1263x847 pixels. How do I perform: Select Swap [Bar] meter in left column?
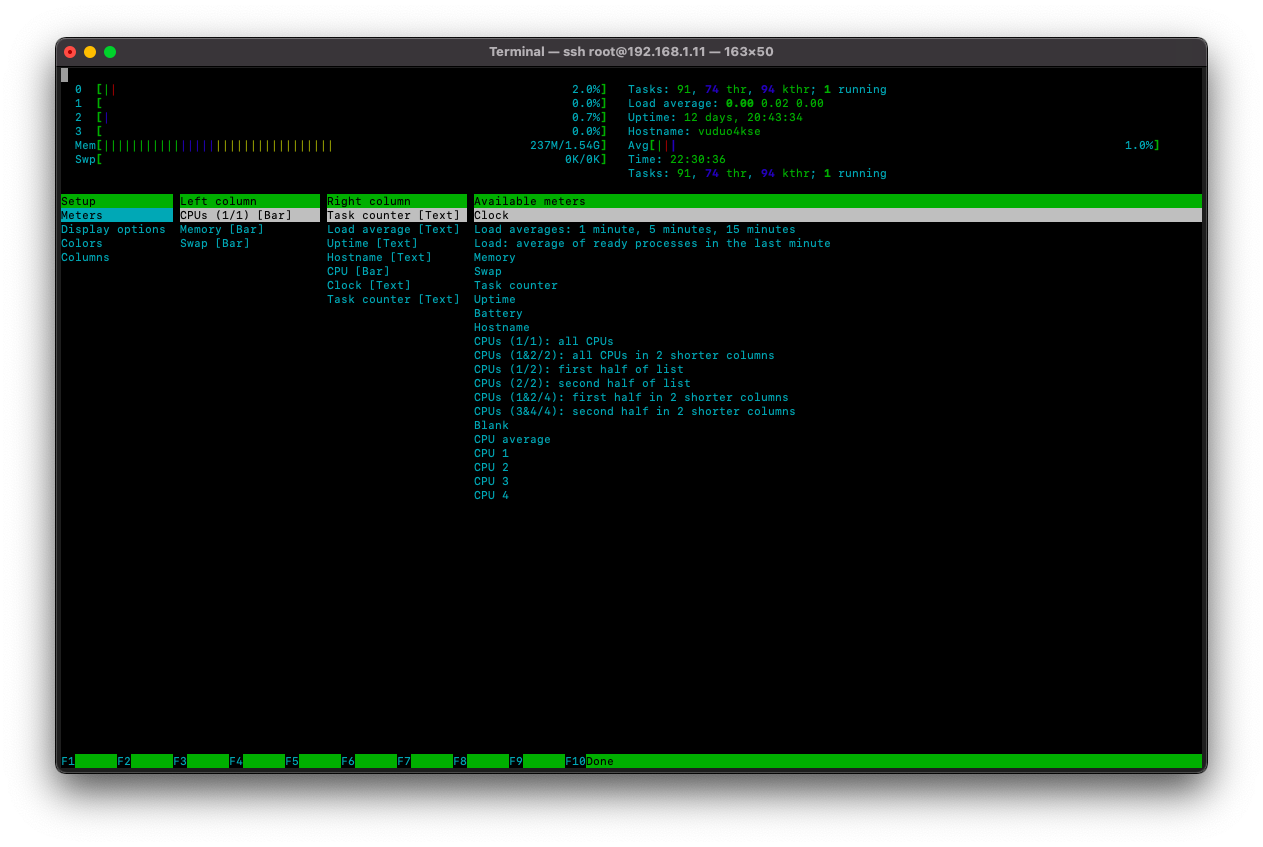click(214, 244)
